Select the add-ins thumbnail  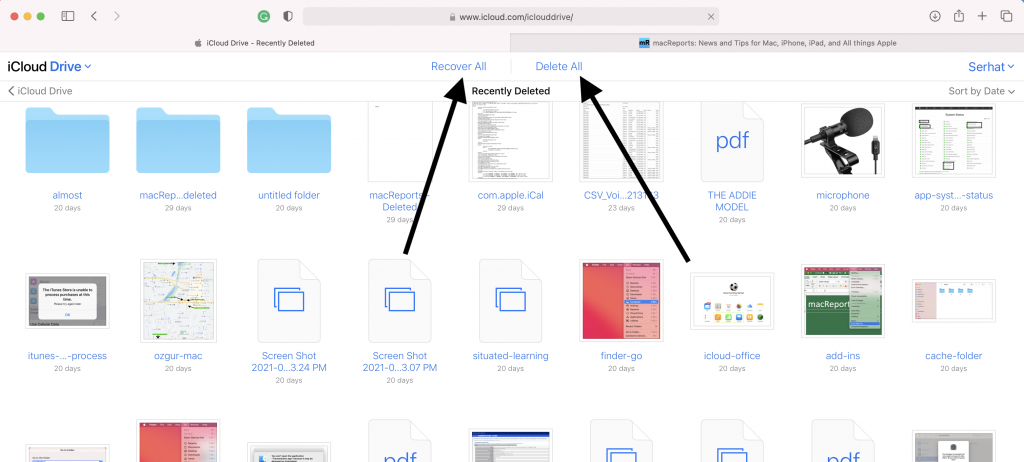(842, 301)
